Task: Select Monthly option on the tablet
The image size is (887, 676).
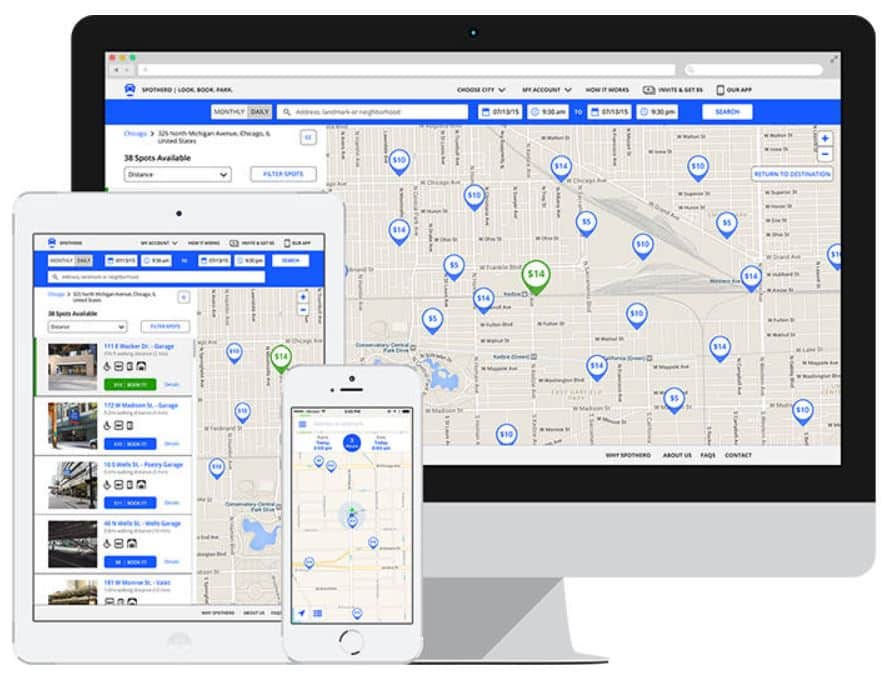Action: [61, 260]
